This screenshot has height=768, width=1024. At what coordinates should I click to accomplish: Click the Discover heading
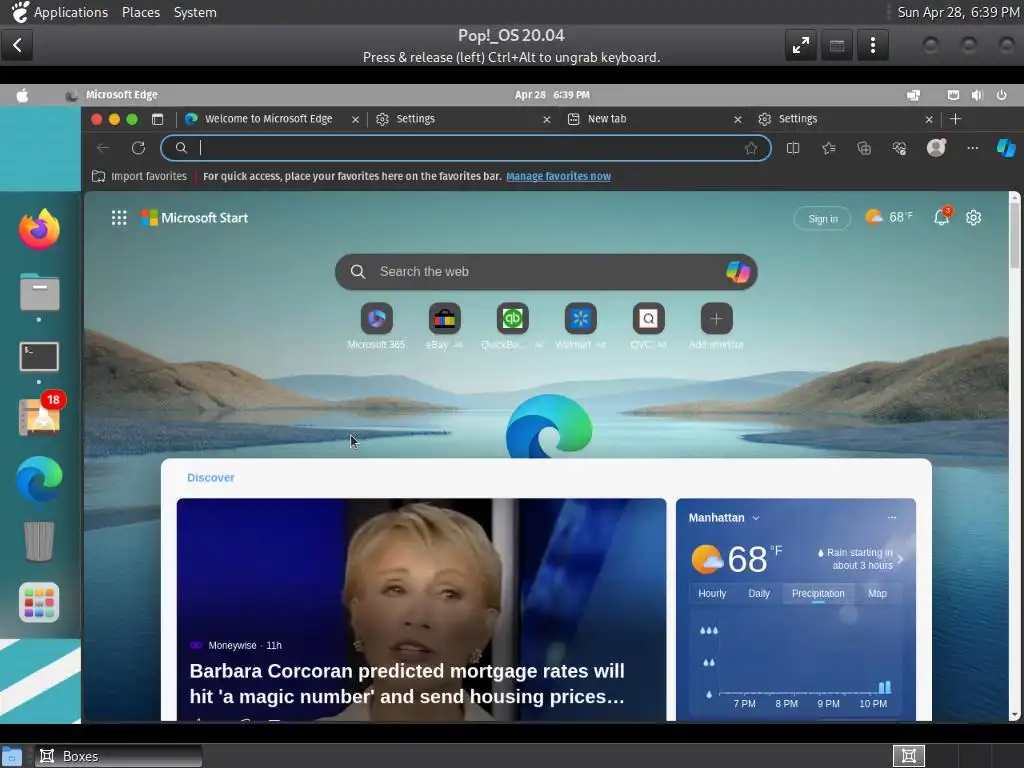click(x=211, y=477)
